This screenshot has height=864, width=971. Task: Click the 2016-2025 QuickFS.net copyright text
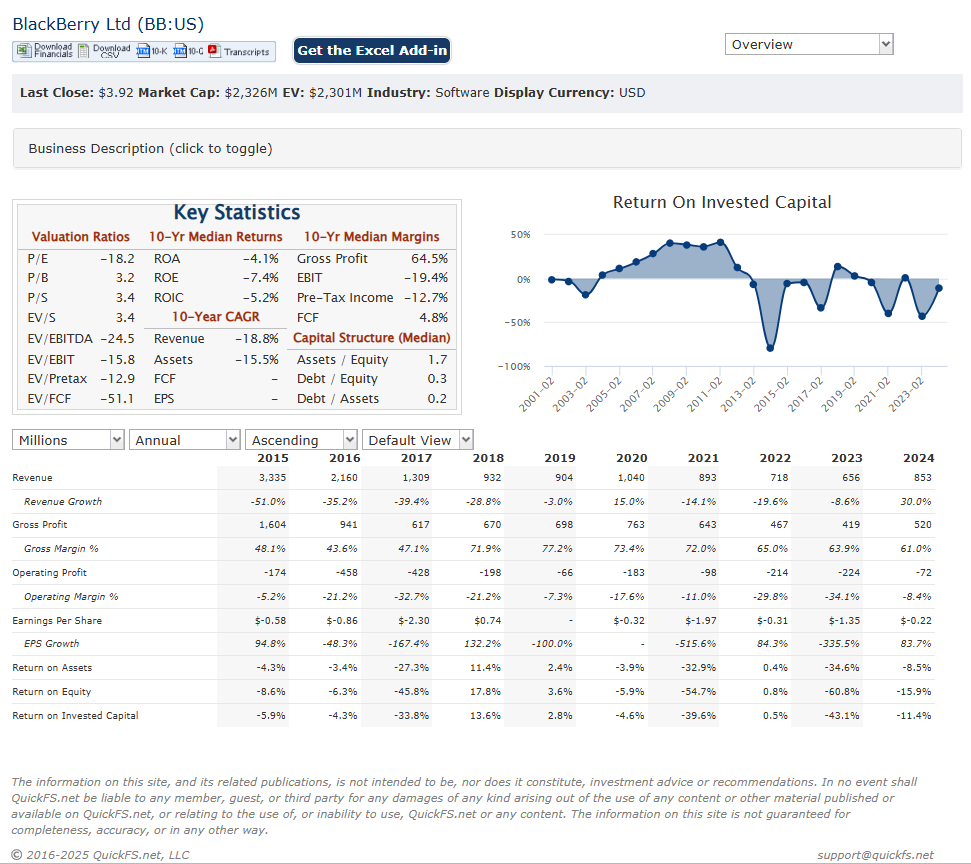click(x=100, y=855)
